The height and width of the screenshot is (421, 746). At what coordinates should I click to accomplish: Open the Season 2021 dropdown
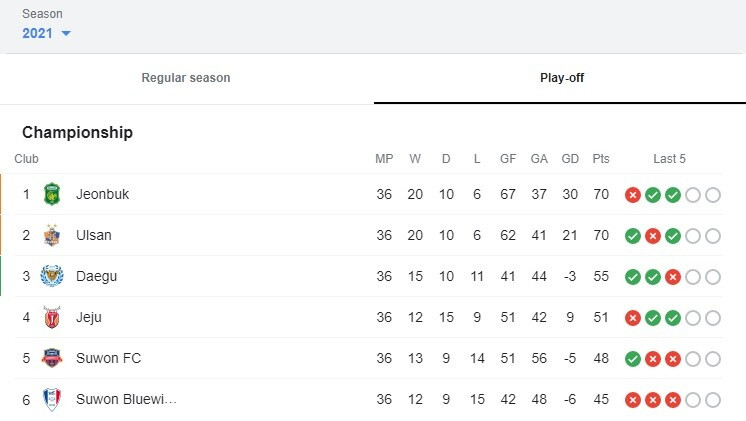coord(46,33)
